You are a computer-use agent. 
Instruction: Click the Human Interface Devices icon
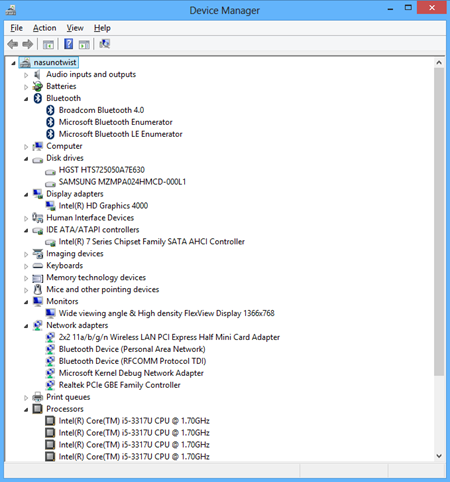tap(38, 218)
